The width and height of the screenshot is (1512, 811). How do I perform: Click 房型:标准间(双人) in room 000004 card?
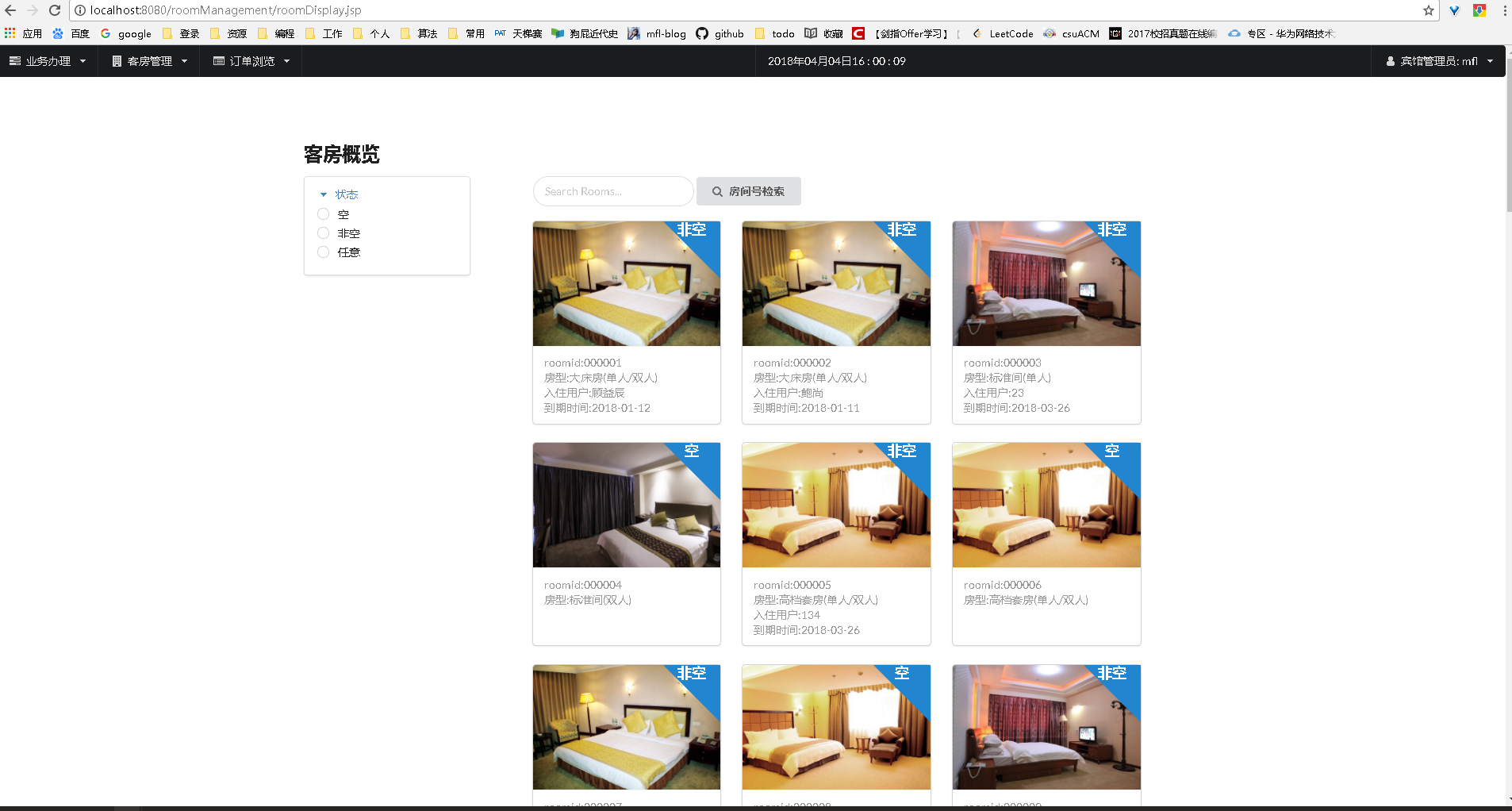(x=588, y=600)
